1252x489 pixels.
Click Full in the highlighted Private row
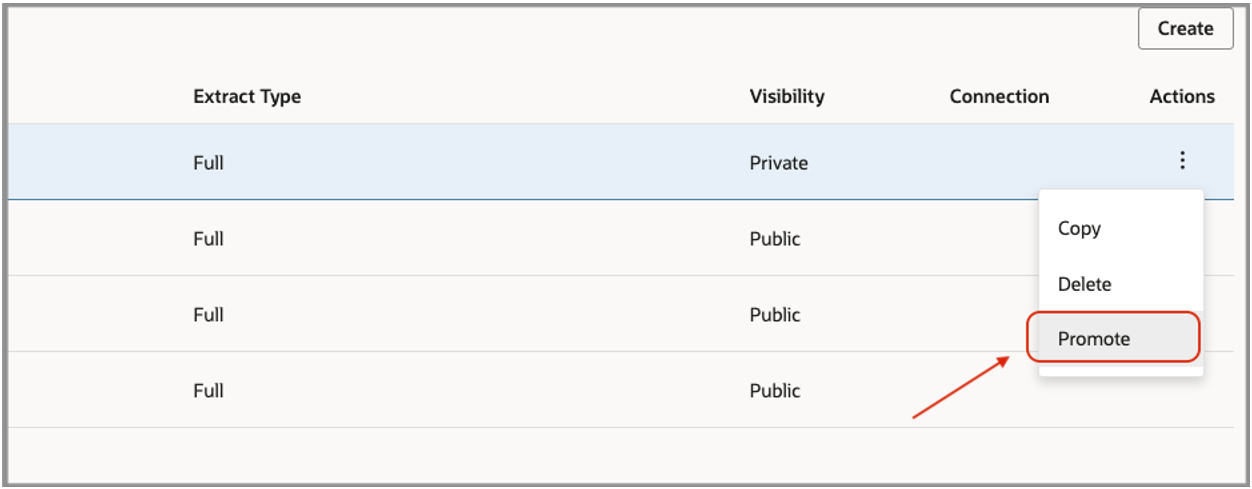pyautogui.click(x=208, y=162)
